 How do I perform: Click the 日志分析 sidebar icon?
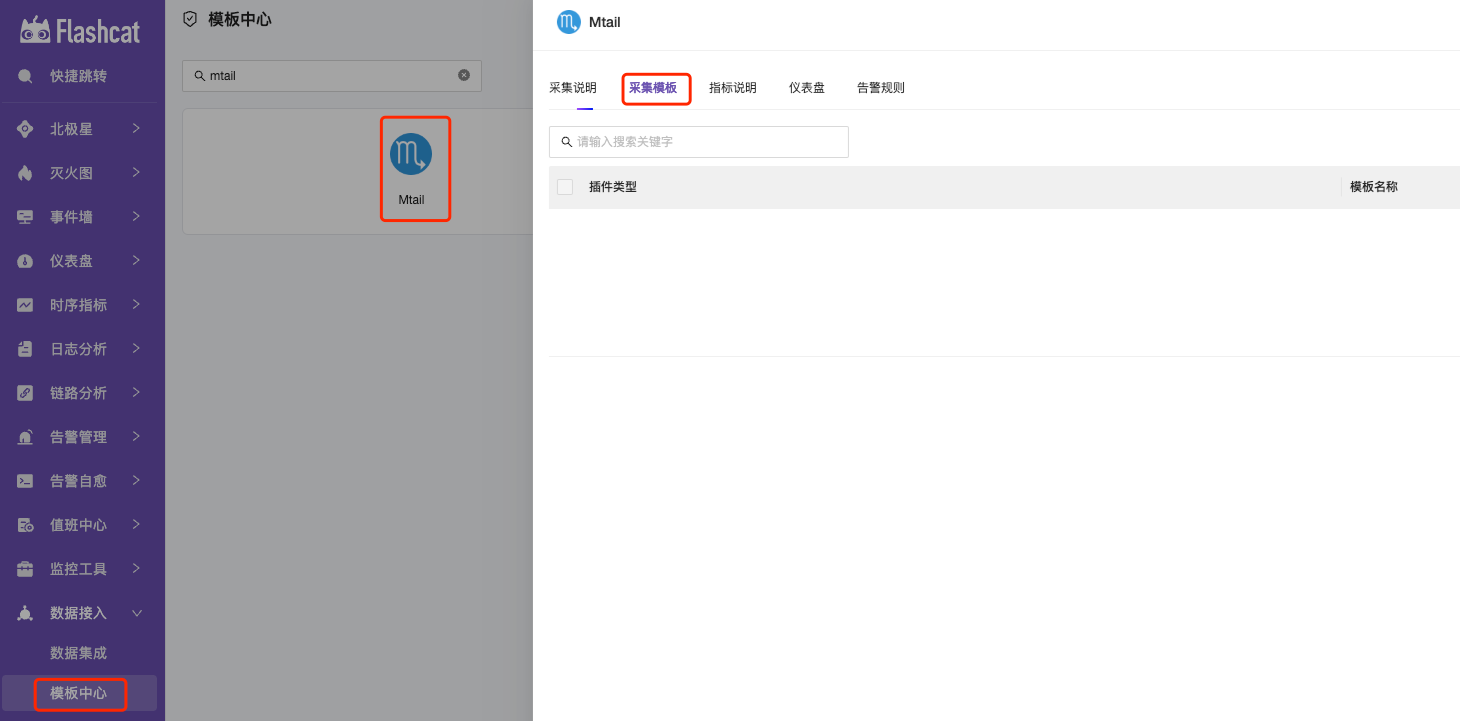tap(26, 349)
